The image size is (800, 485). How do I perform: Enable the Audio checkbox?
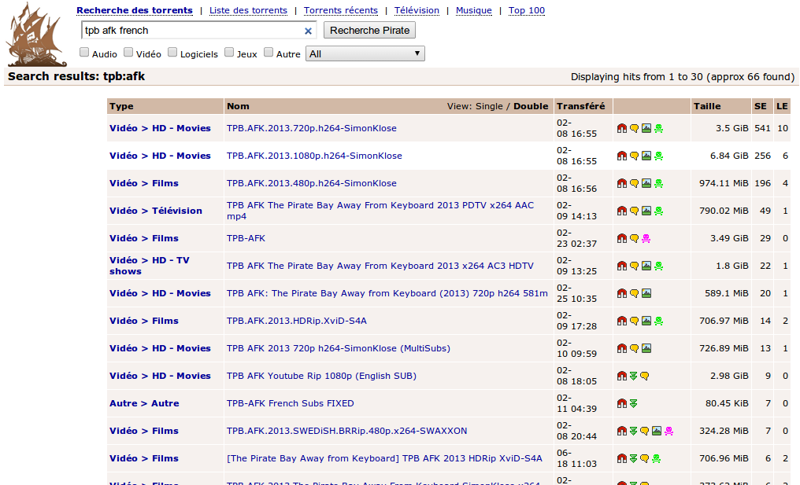click(x=85, y=53)
